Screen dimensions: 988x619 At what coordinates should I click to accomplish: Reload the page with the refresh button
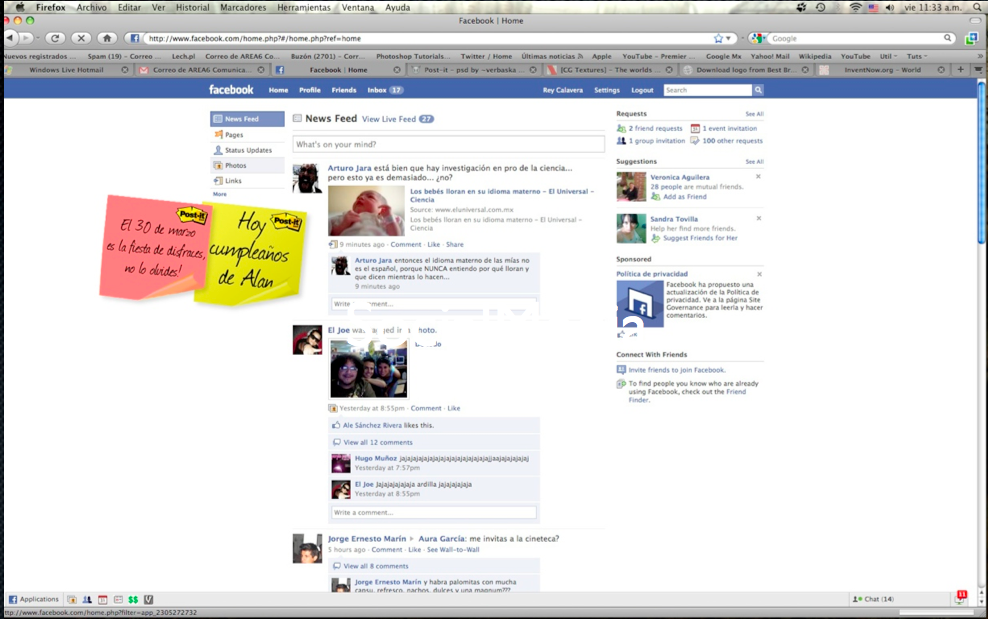(55, 38)
